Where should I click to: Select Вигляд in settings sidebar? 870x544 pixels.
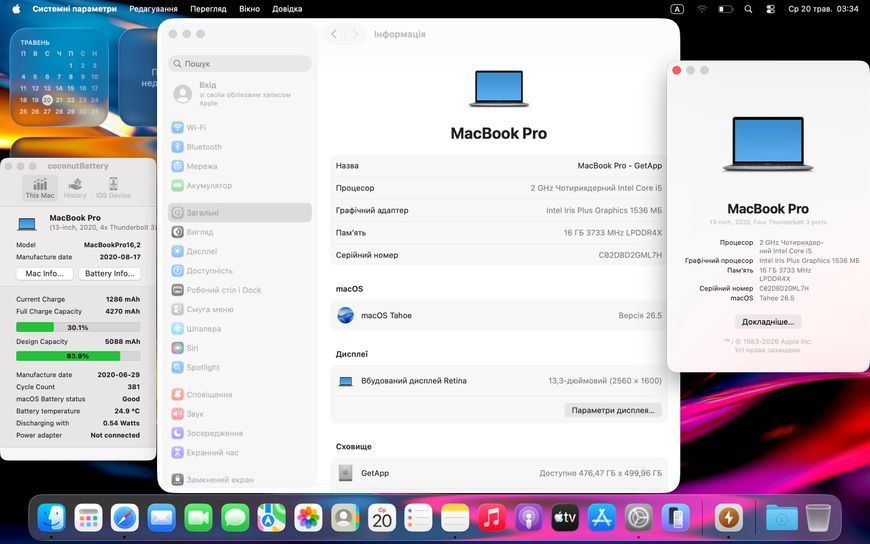coord(240,232)
